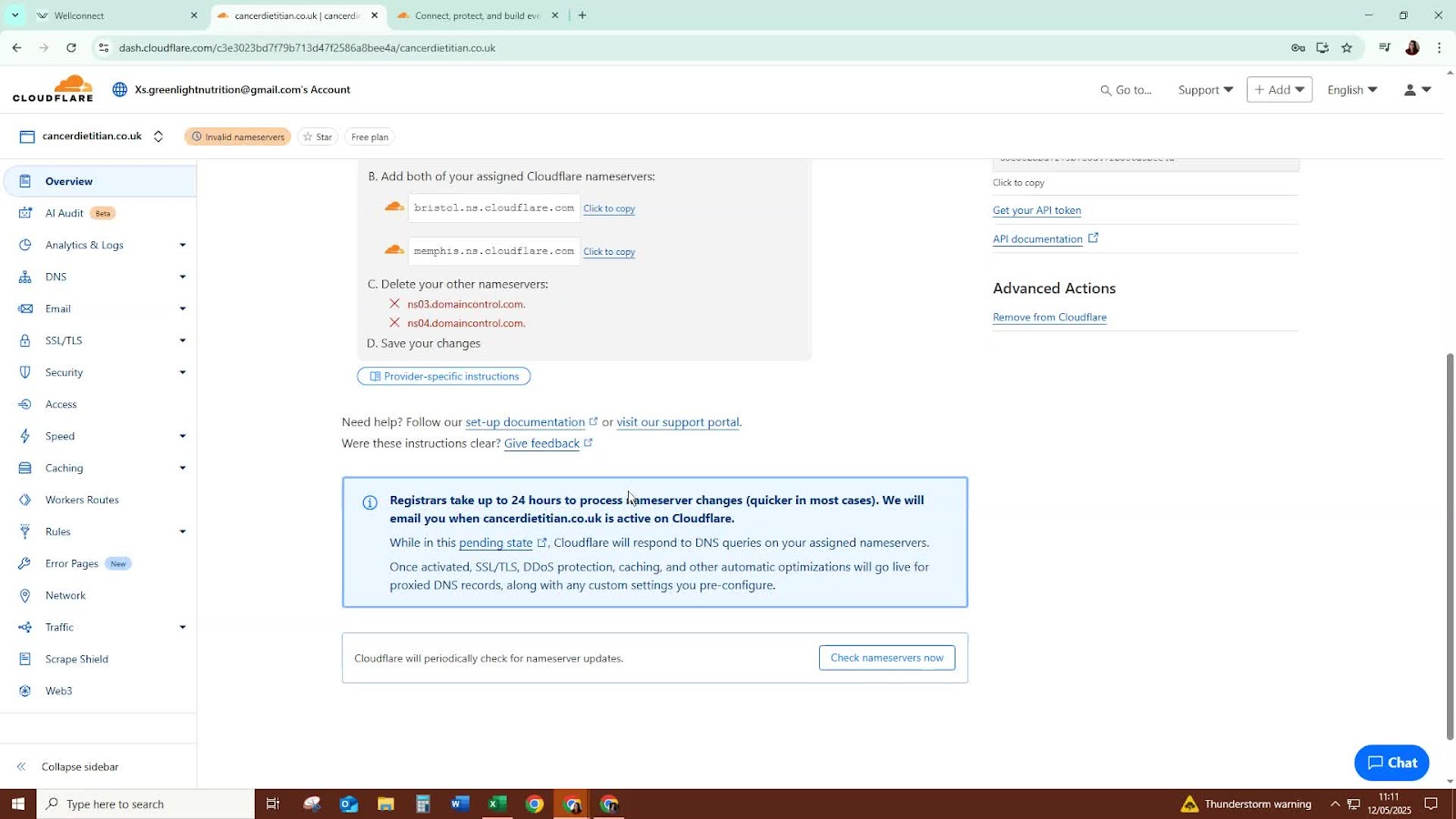Click the Access icon in sidebar
Screen dimensions: 1456x819
(x=25, y=404)
